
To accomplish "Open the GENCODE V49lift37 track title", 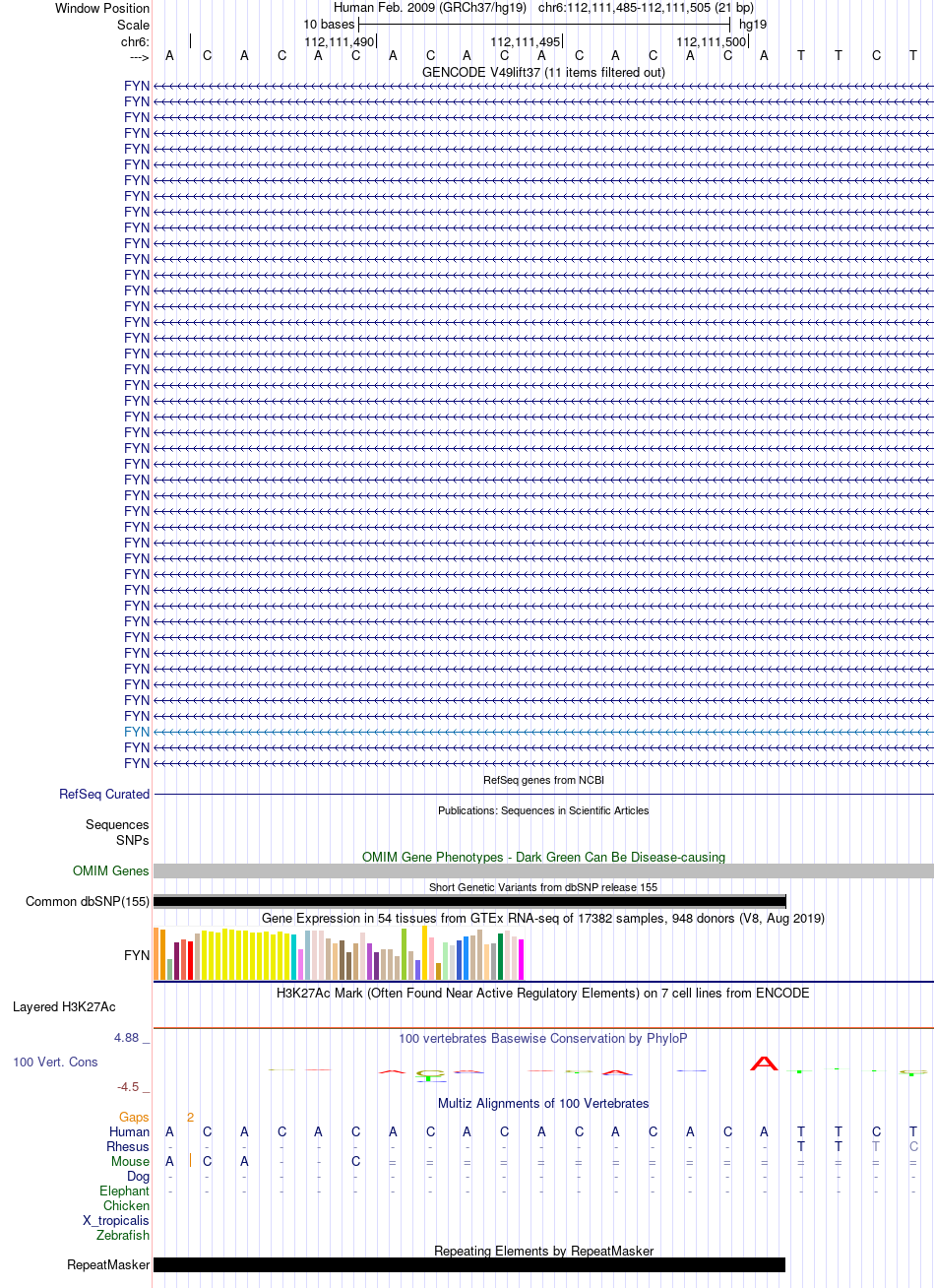I will coord(543,72).
